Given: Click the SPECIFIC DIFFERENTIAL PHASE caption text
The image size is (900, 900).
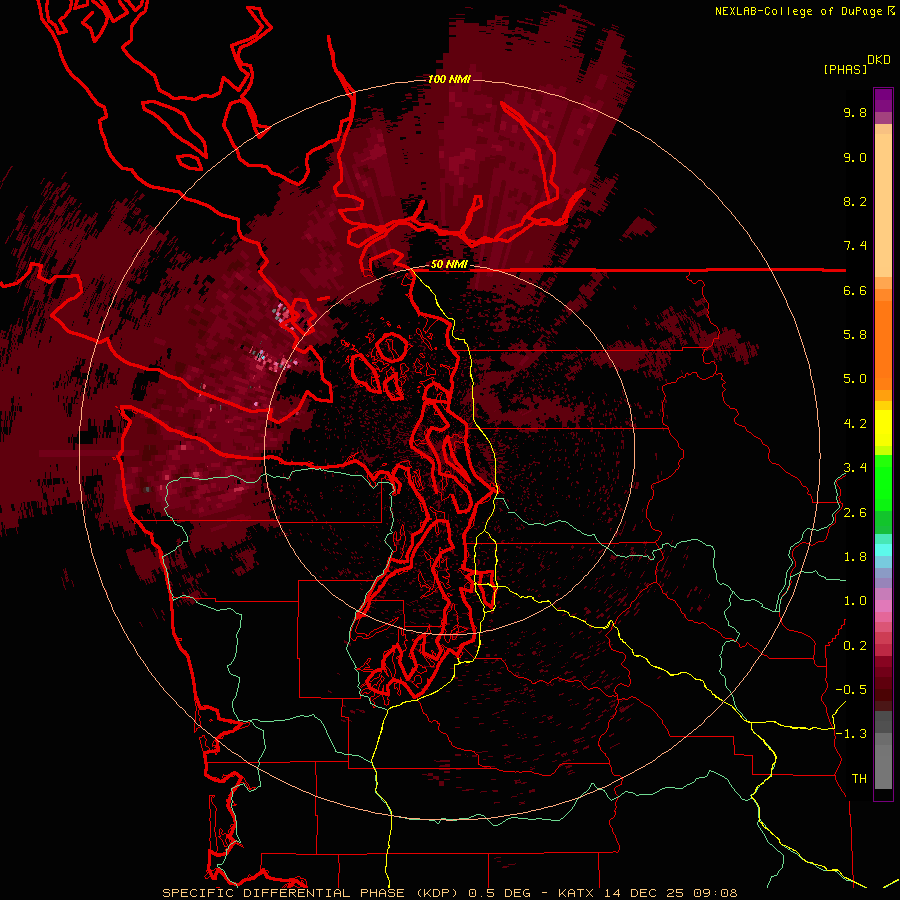Looking at the screenshot, I should pos(284,893).
